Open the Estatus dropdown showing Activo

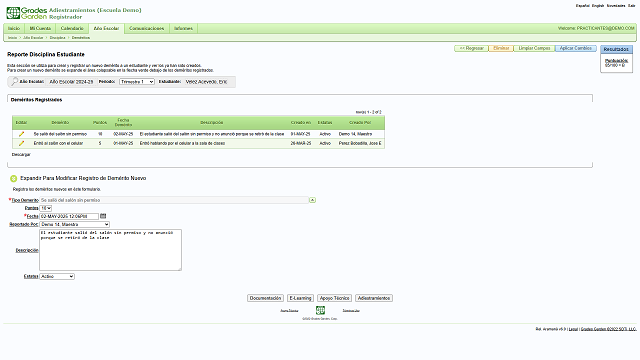click(57, 276)
